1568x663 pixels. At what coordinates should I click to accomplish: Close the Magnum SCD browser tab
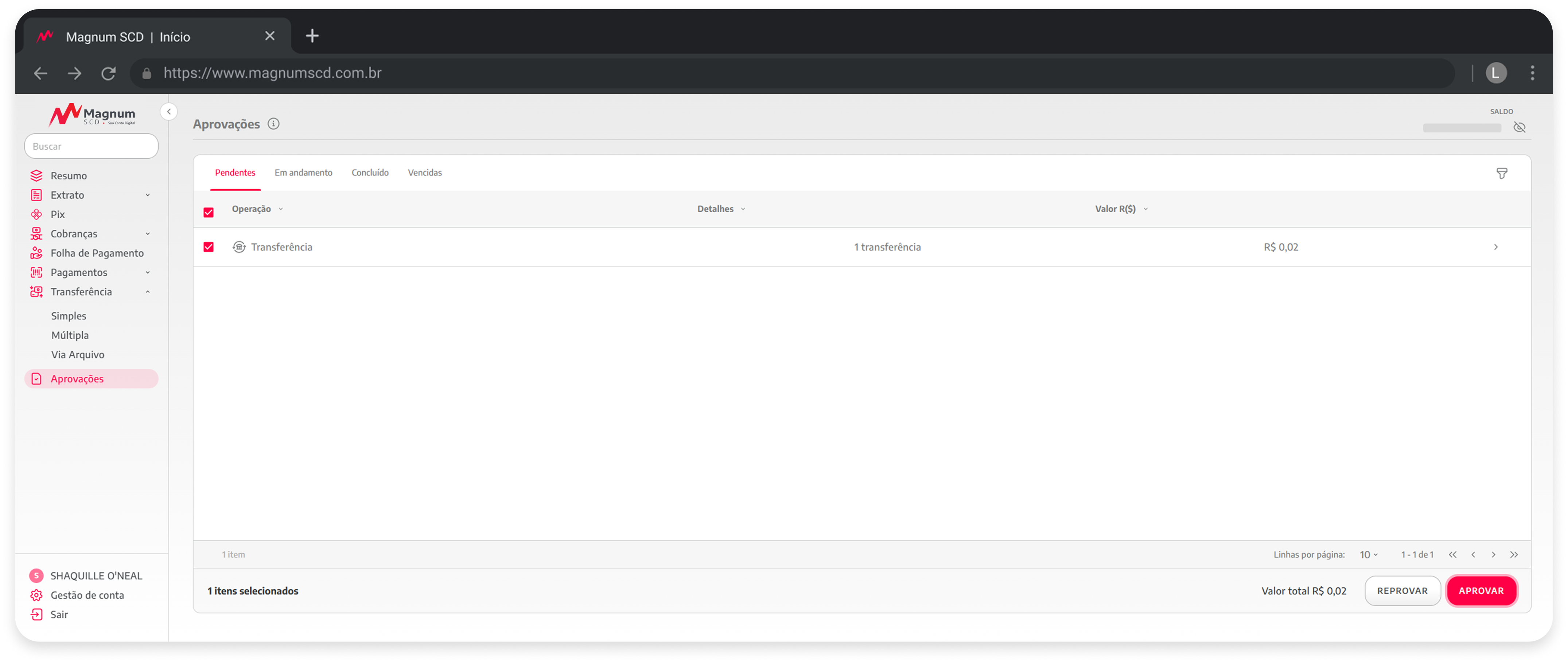click(270, 36)
